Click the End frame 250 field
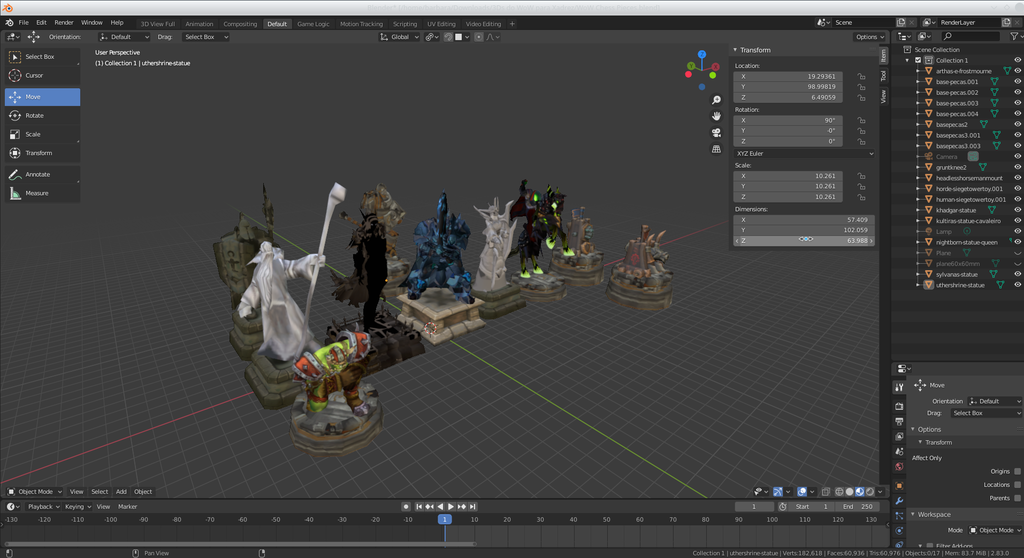 coord(857,507)
